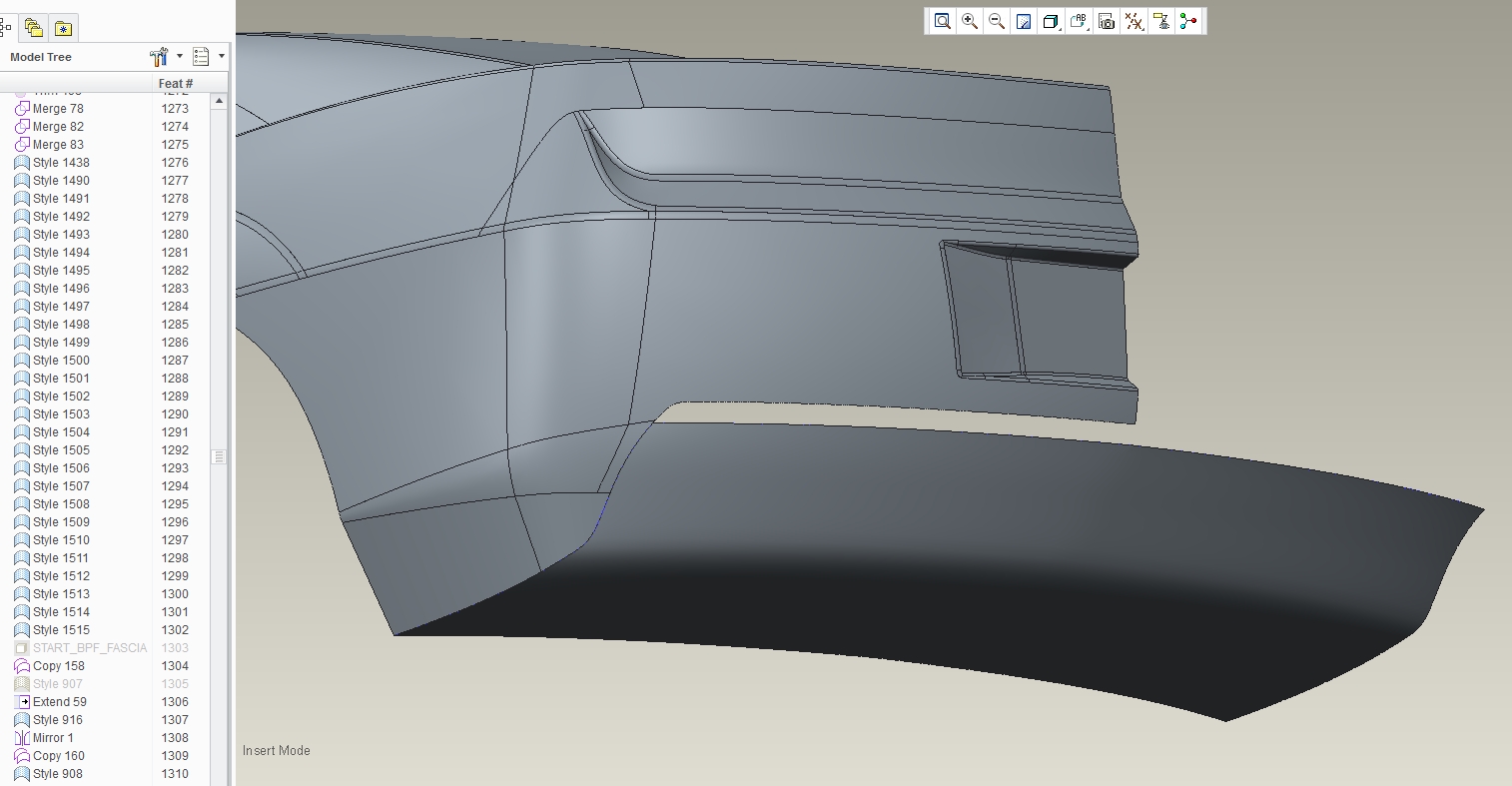This screenshot has height=786, width=1512.
Task: Click the Style 1510 feature icon
Action: [x=22, y=540]
